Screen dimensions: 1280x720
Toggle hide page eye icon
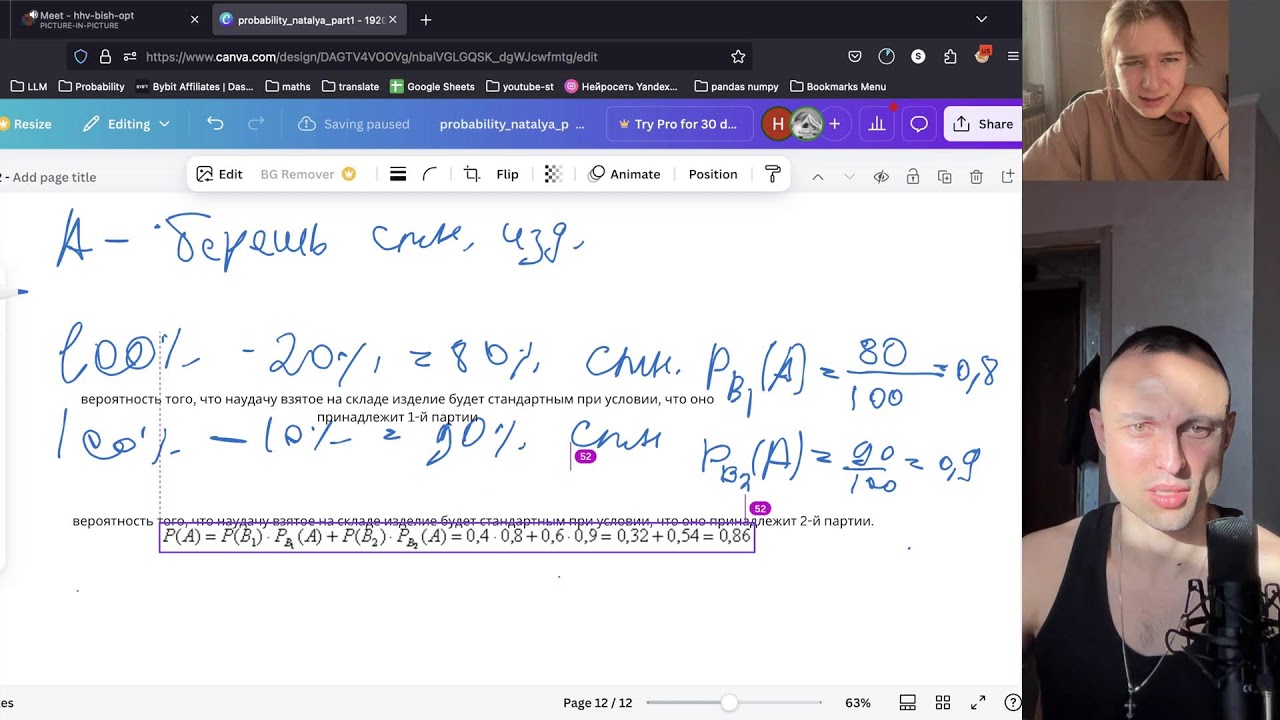point(881,177)
